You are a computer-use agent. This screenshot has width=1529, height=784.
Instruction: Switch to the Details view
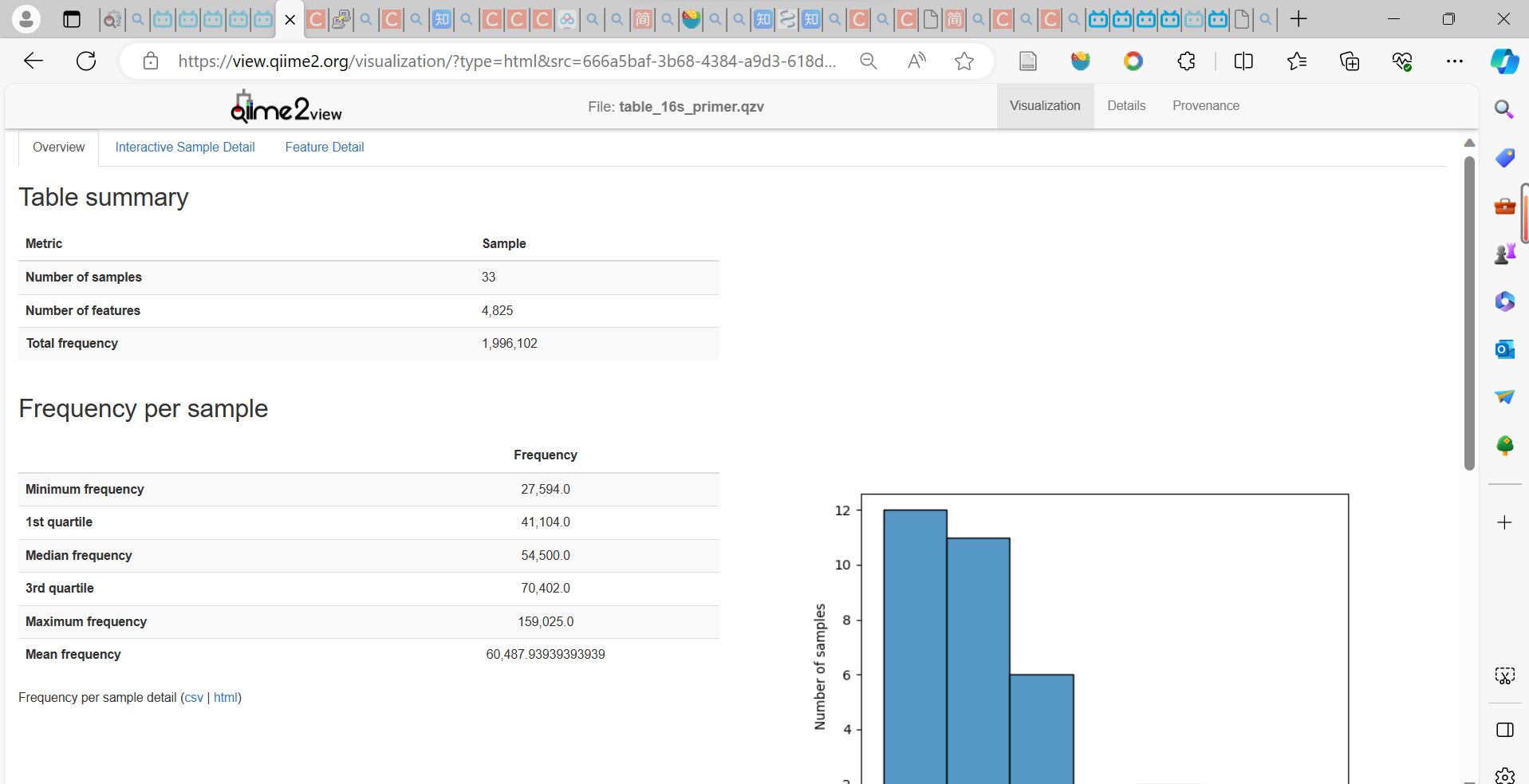[x=1125, y=105]
